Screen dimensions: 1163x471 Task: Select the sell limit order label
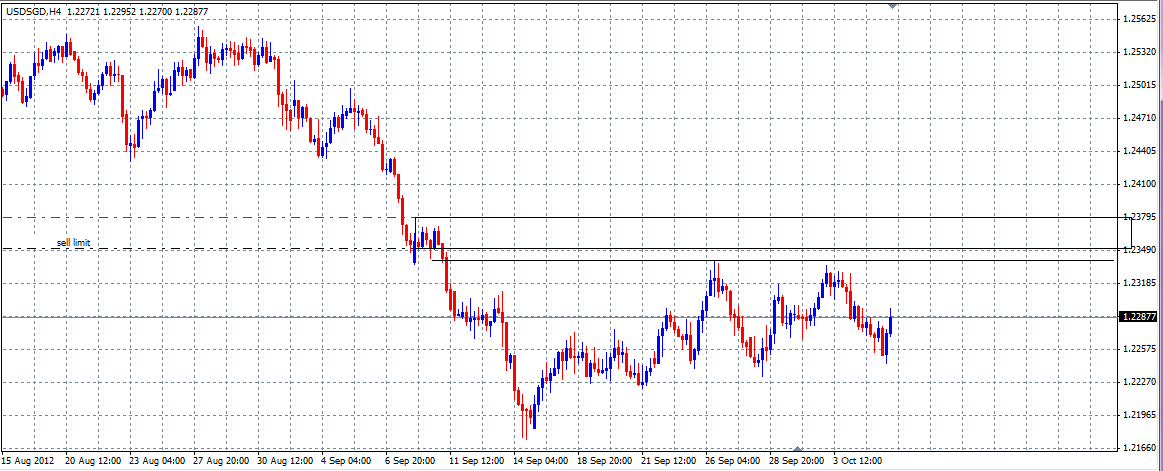(73, 243)
